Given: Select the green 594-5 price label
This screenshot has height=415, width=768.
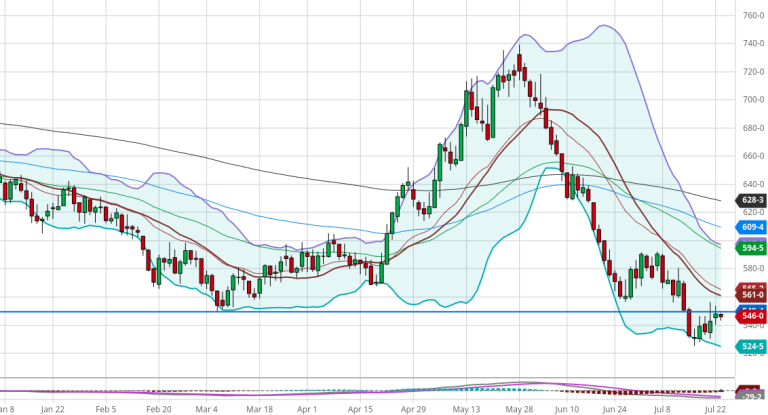Looking at the screenshot, I should pyautogui.click(x=752, y=248).
